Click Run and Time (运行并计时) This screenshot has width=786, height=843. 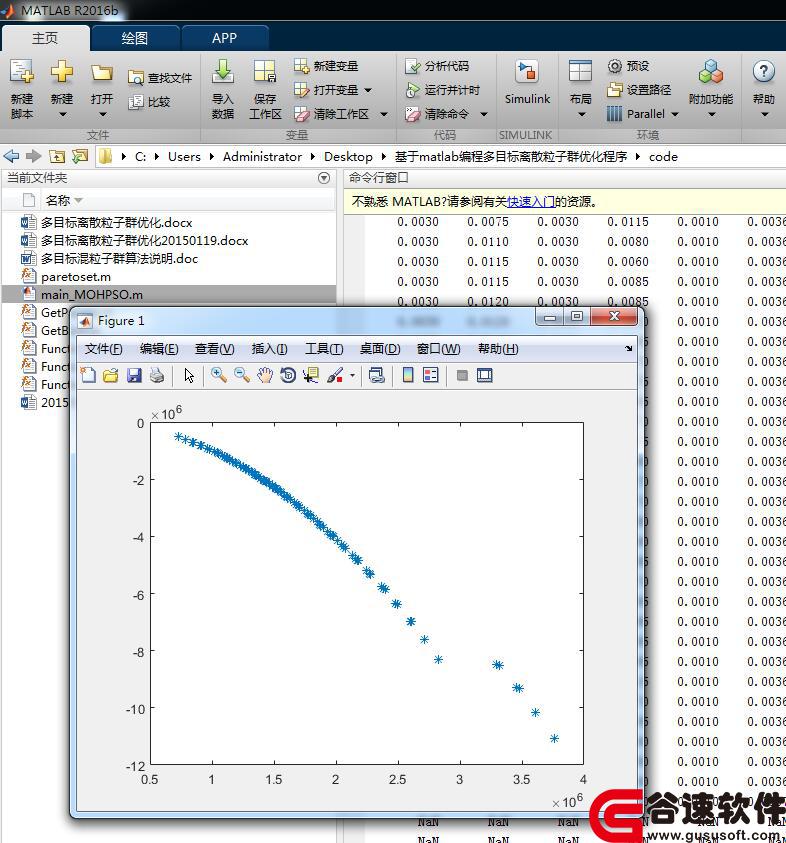click(442, 90)
